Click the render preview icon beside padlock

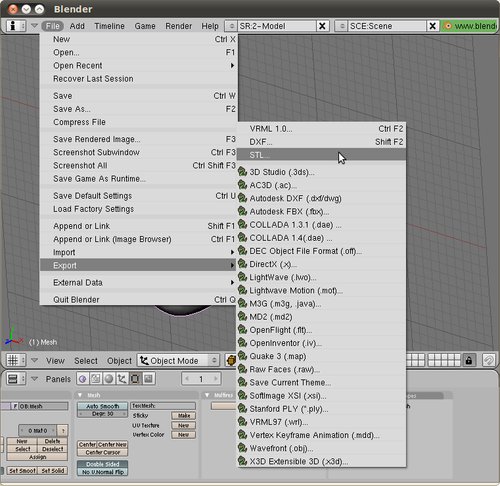[x=489, y=360]
